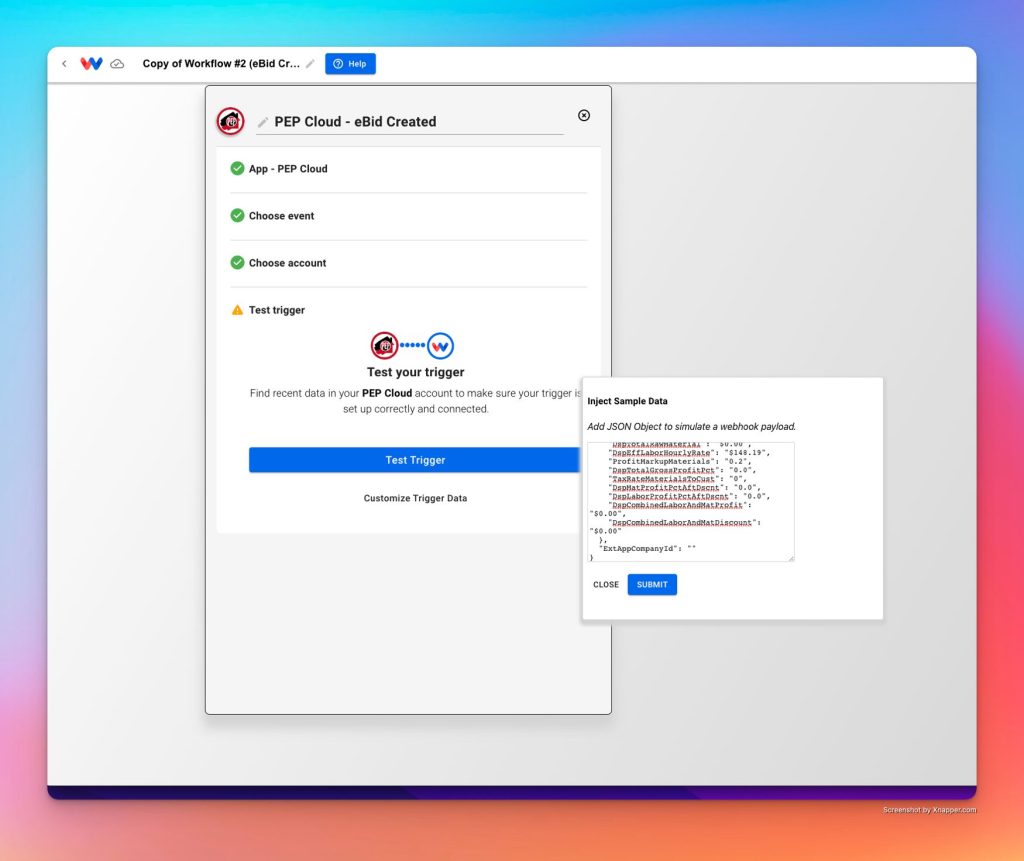Click the blue Test Trigger button
The width and height of the screenshot is (1024, 861).
coord(415,460)
